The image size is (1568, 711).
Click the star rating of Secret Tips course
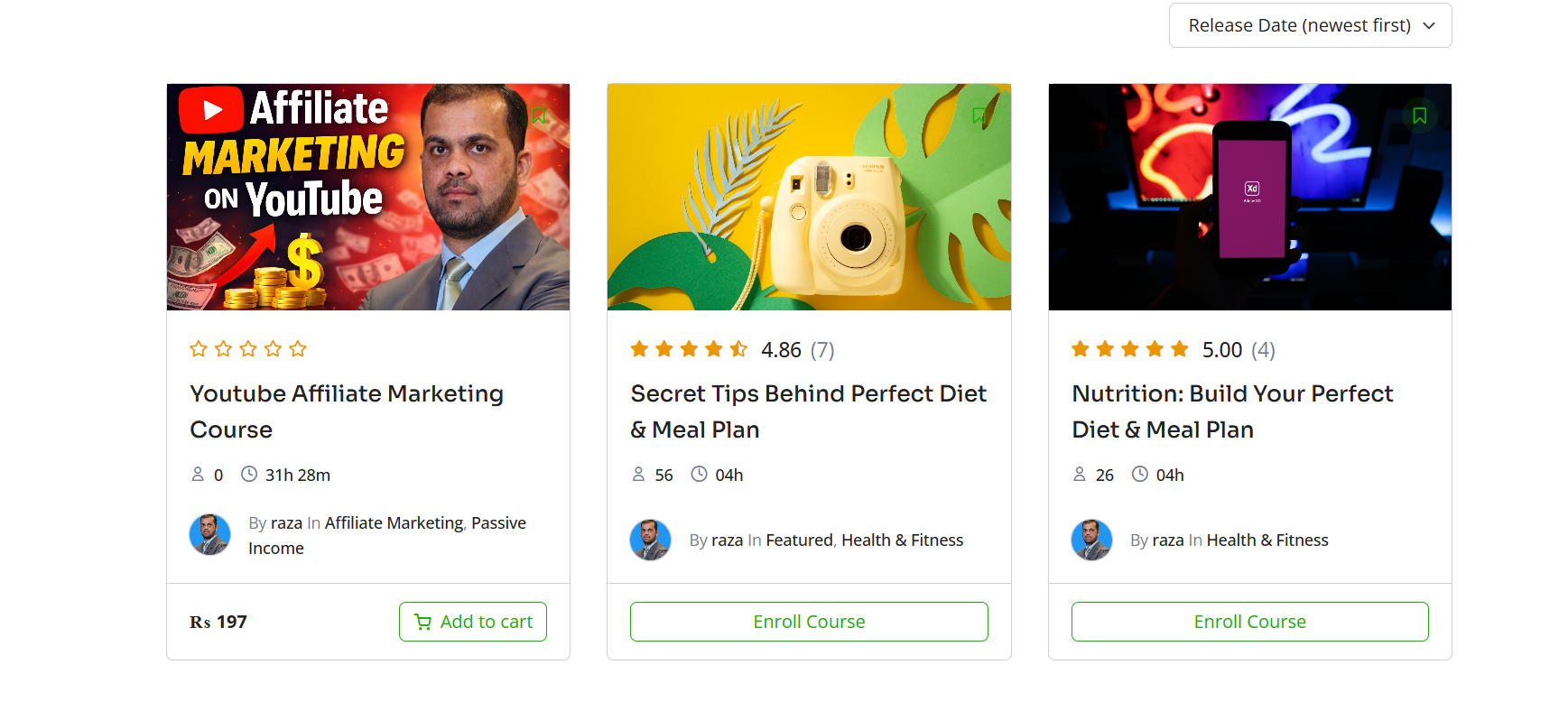pyautogui.click(x=689, y=349)
